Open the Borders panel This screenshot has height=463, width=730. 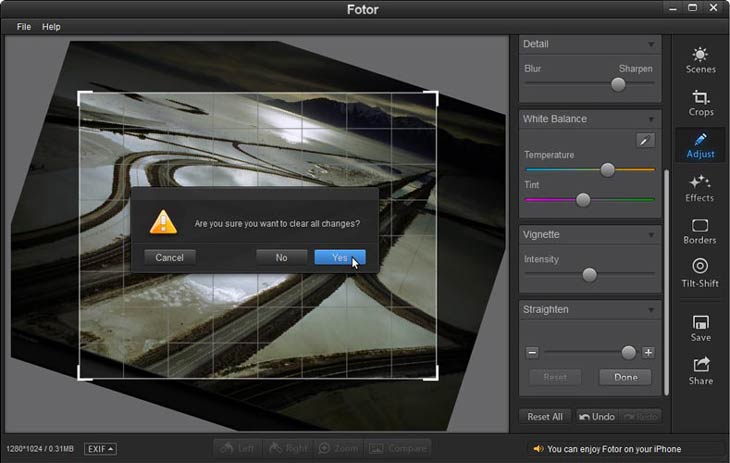pos(700,230)
